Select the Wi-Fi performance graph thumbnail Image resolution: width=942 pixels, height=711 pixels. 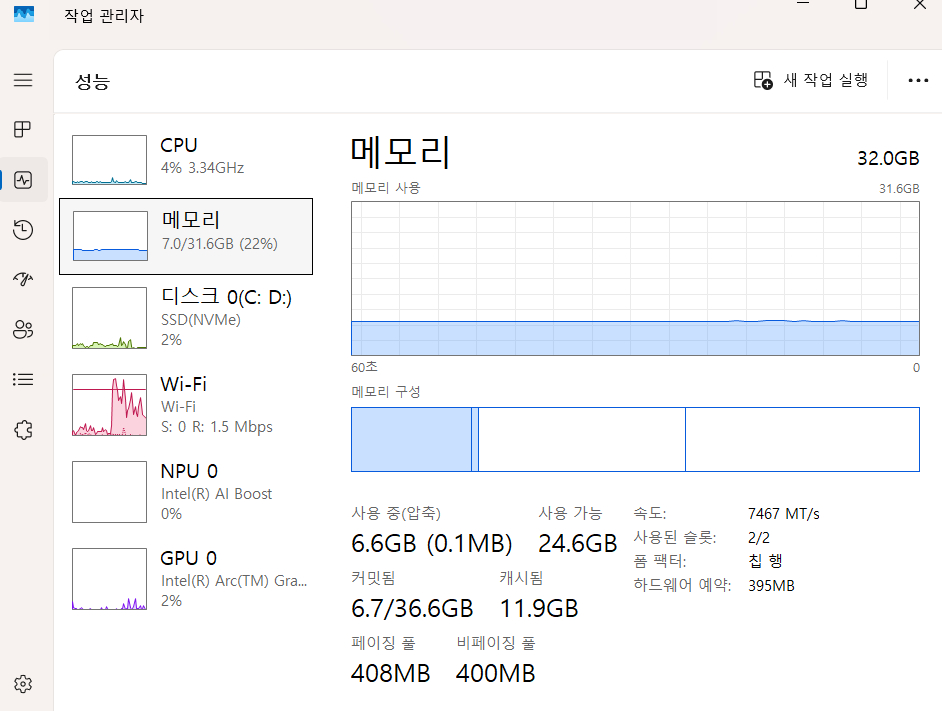click(x=108, y=405)
